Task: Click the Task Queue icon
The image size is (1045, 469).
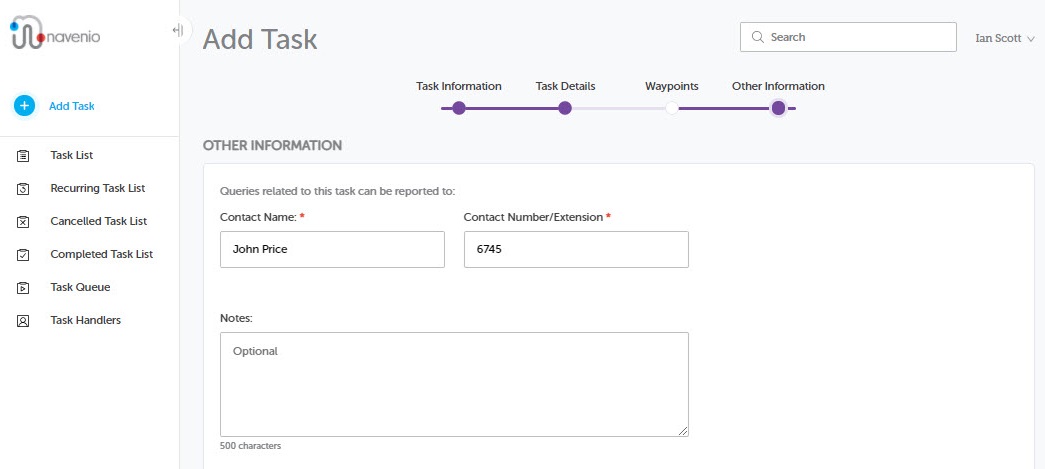Action: pyautogui.click(x=23, y=288)
